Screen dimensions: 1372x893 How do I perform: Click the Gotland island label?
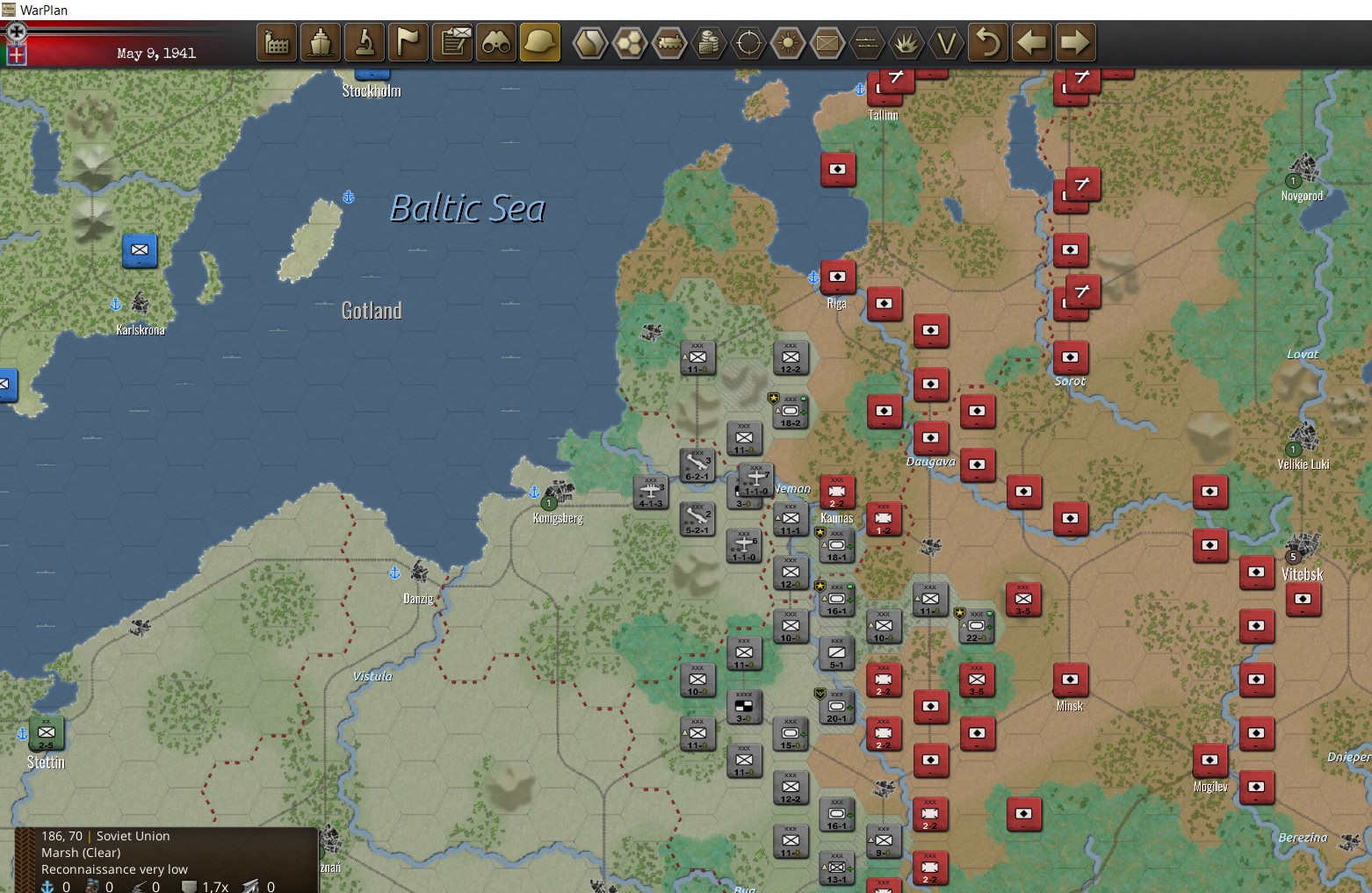pyautogui.click(x=372, y=310)
